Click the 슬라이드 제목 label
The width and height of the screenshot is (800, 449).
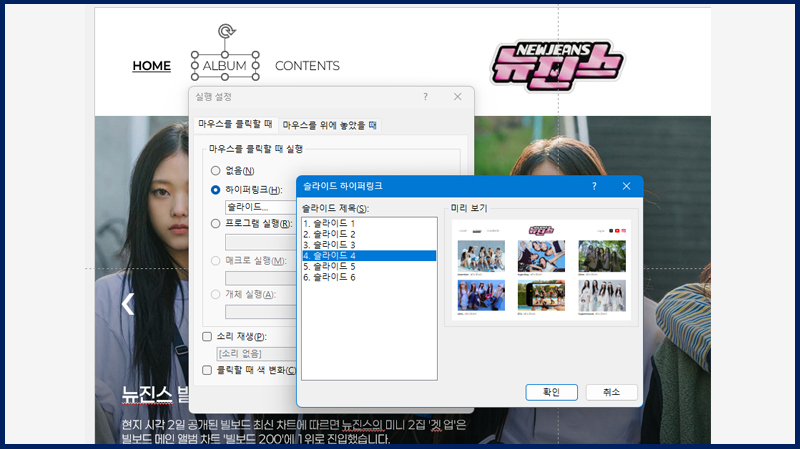(335, 208)
